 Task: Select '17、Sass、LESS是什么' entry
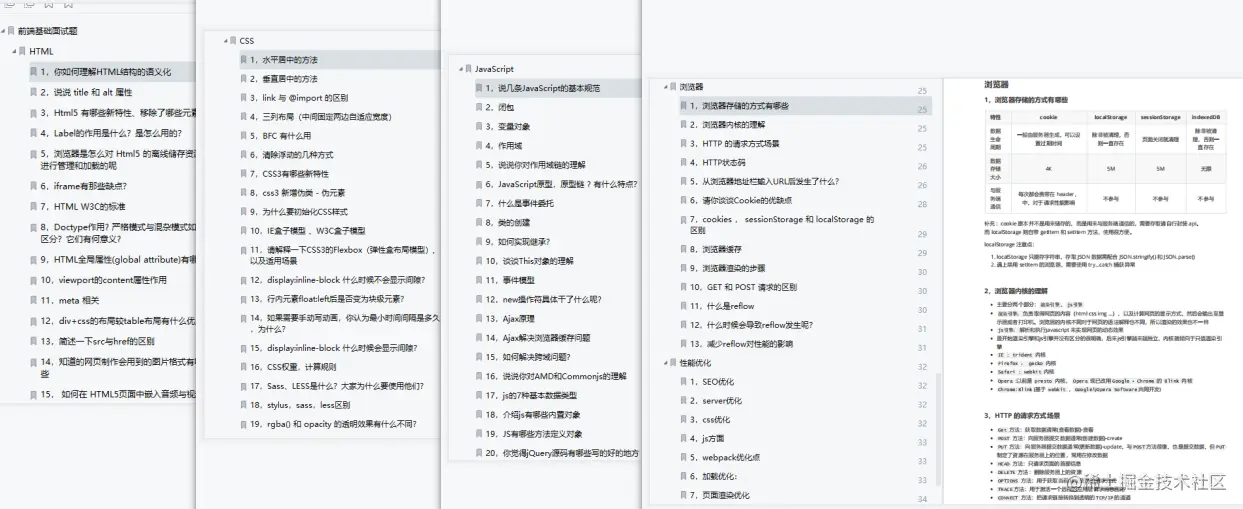[x=337, y=386]
